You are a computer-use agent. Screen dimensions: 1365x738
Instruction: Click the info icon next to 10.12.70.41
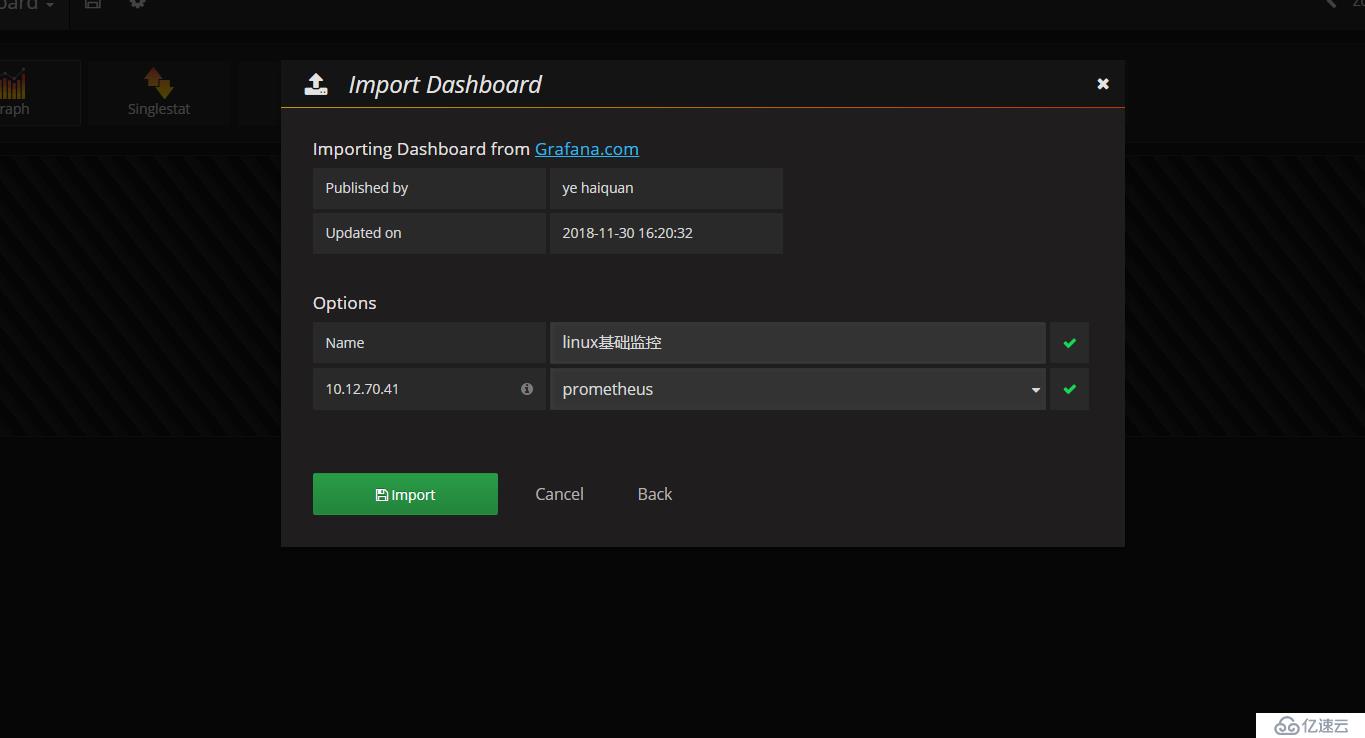tap(527, 389)
